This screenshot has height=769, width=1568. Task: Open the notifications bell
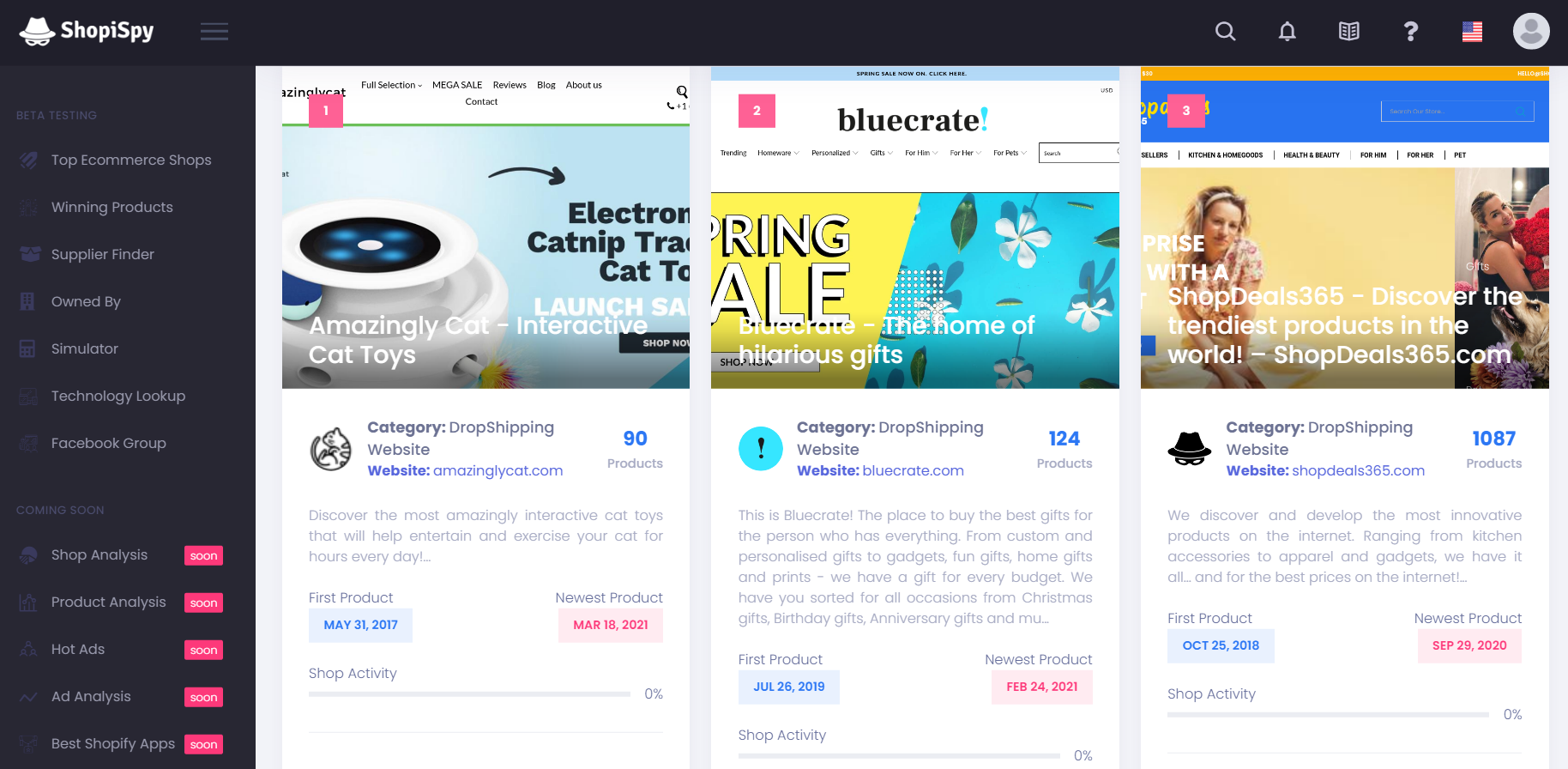click(1288, 32)
